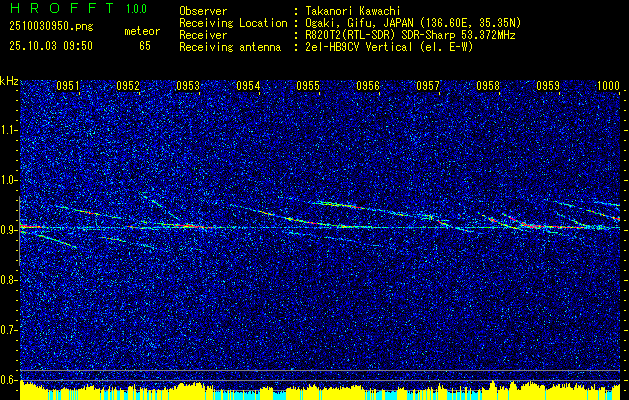Click the 0951 time label
Screen dimensions: 629x400
67,85
